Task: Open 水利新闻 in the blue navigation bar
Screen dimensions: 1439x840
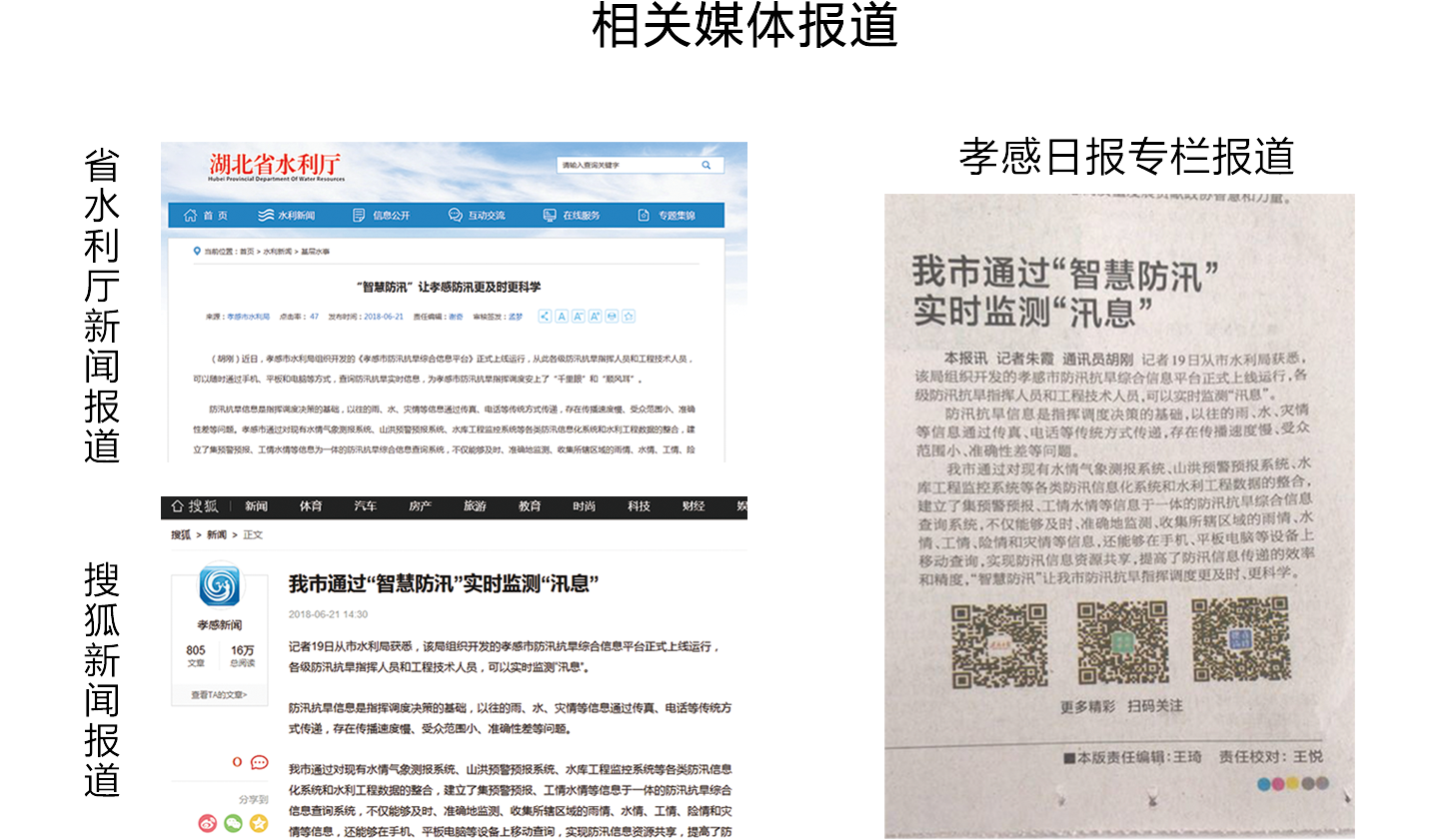Action: [287, 215]
